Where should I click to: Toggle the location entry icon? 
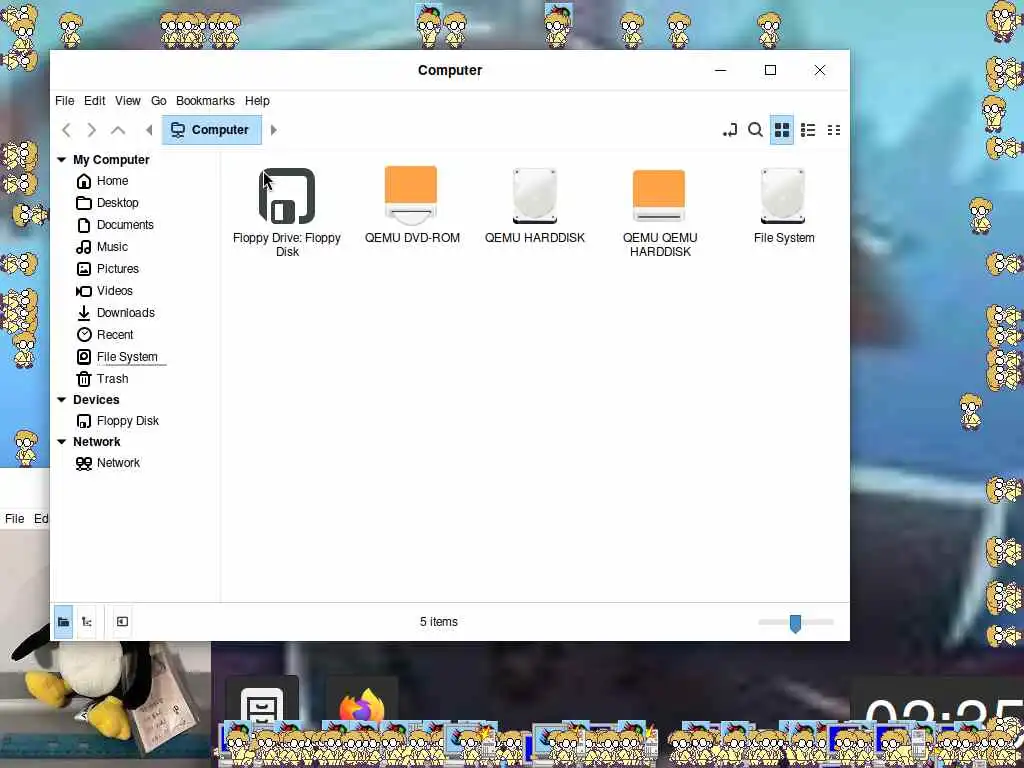(729, 130)
